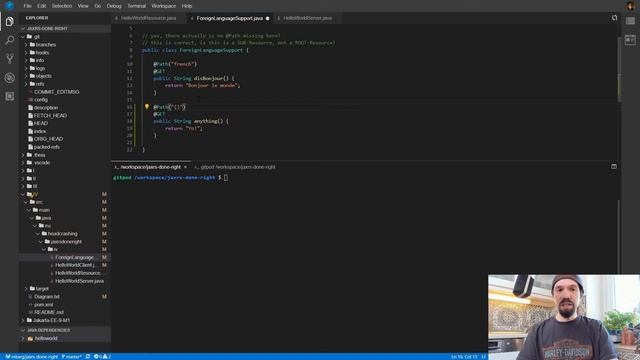
Task: Click the master branch indicator in the status bar
Action: coord(71,357)
